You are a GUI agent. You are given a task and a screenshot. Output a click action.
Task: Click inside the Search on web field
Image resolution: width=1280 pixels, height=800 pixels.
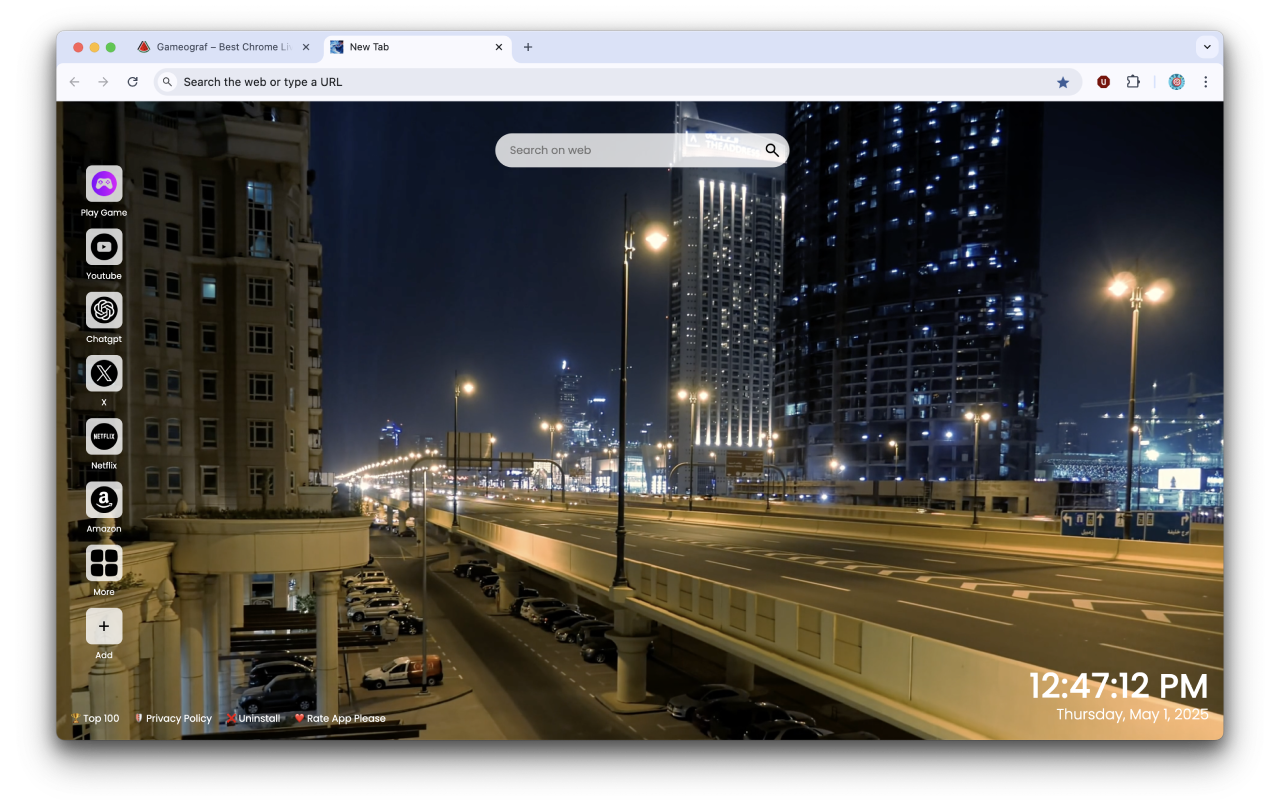(620, 149)
